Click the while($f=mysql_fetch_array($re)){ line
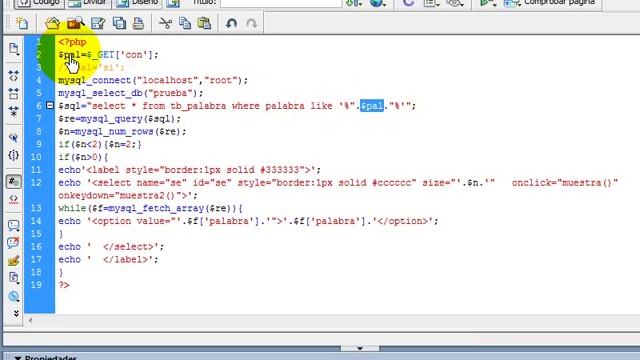Screen dimensions: 640x360 click(150, 209)
